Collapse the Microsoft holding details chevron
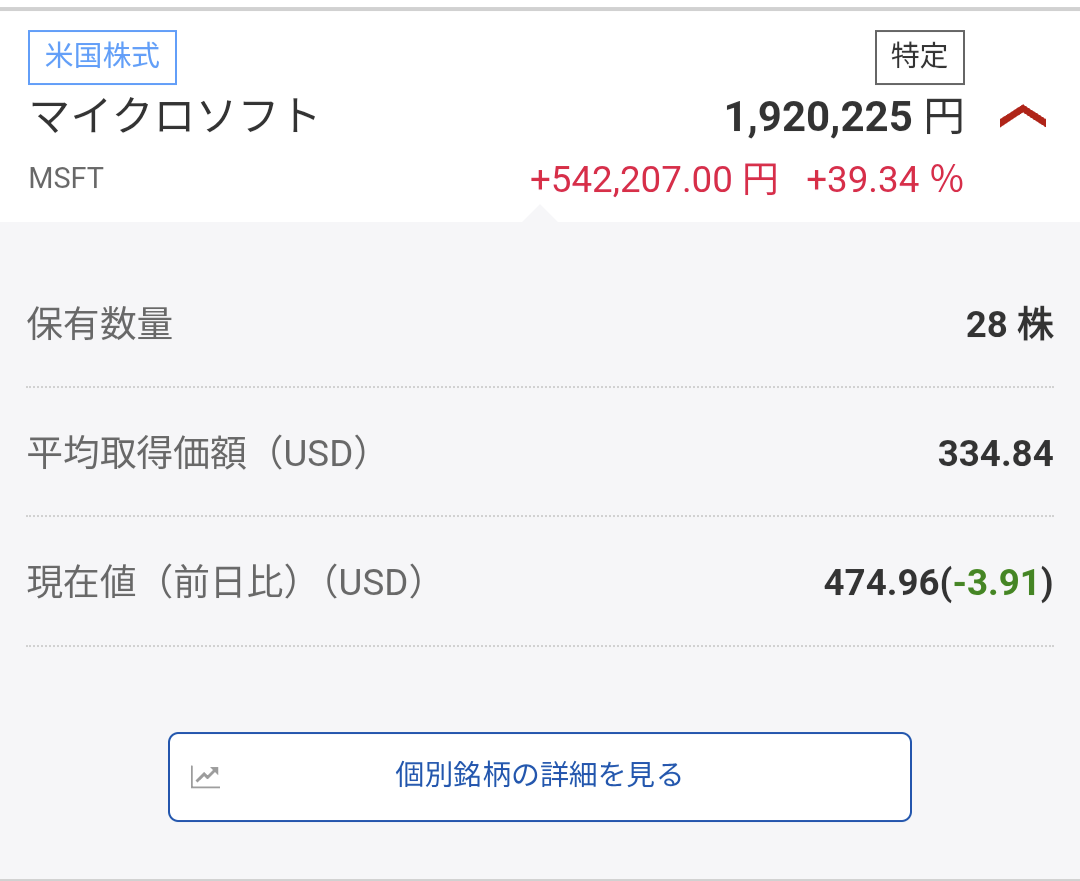The height and width of the screenshot is (881, 1080). click(x=1022, y=118)
